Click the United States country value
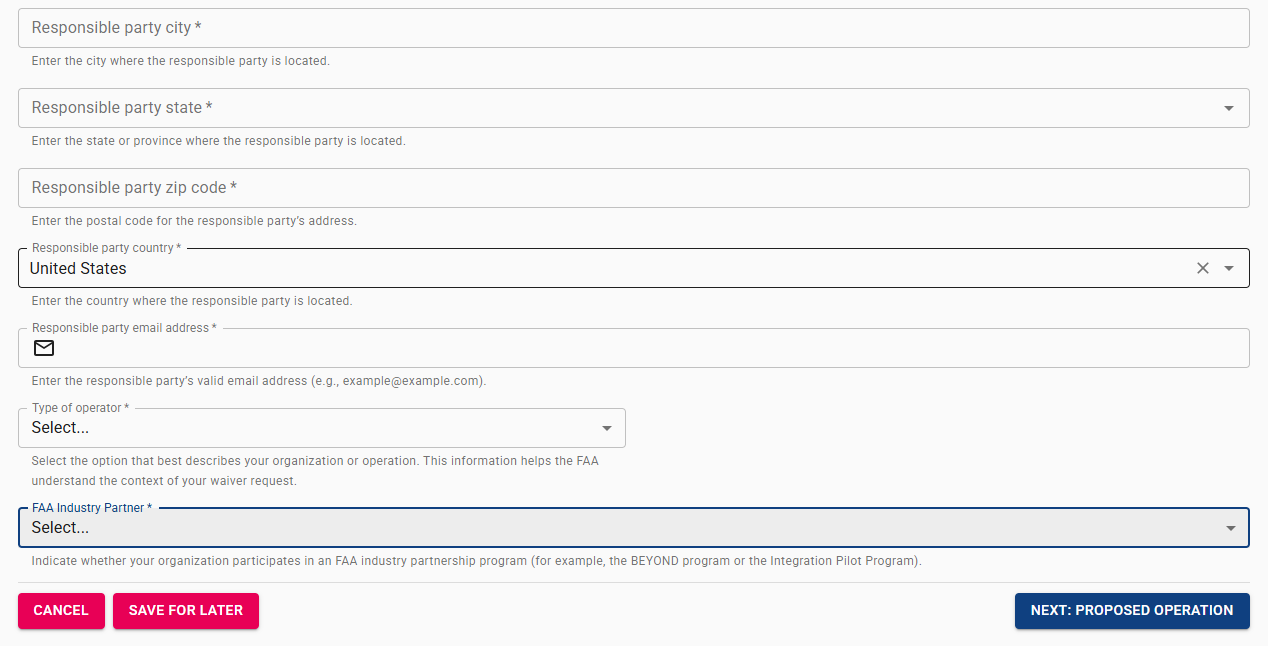Screen dimensions: 1268x646 [x=78, y=268]
